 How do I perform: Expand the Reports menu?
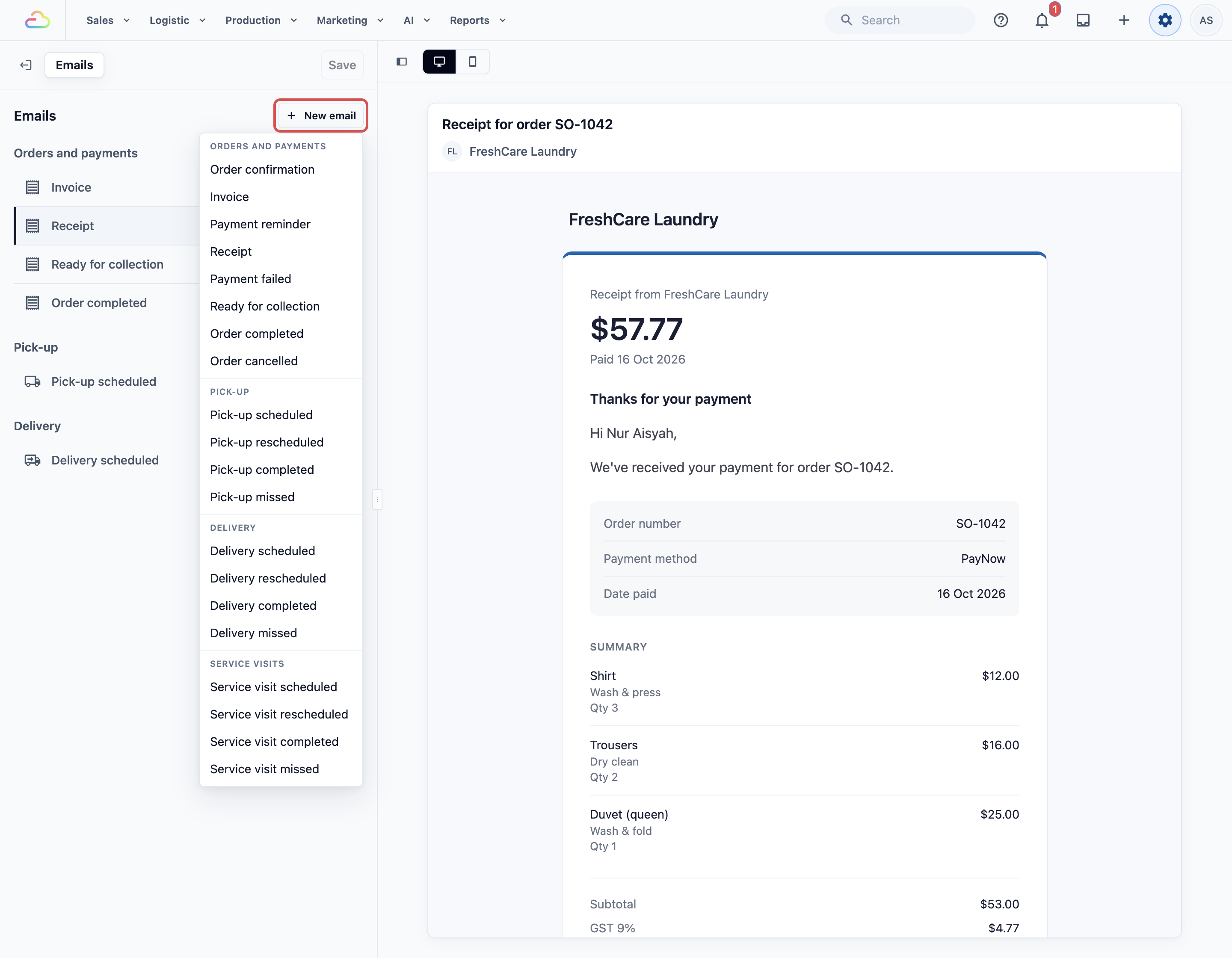point(477,20)
